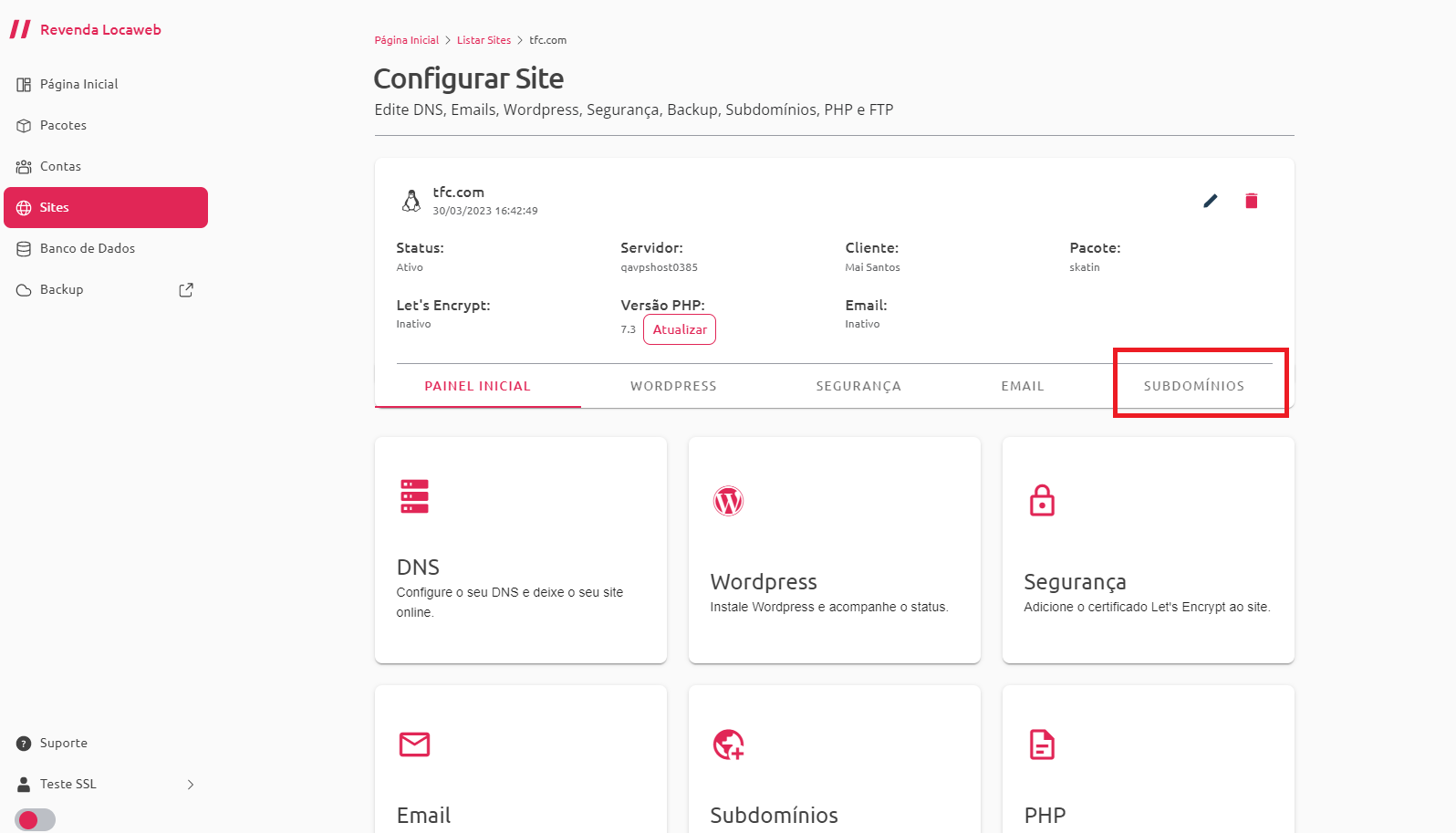1456x833 pixels.
Task: Click the Linux penguin icon beside tfc.com
Action: coord(411,201)
